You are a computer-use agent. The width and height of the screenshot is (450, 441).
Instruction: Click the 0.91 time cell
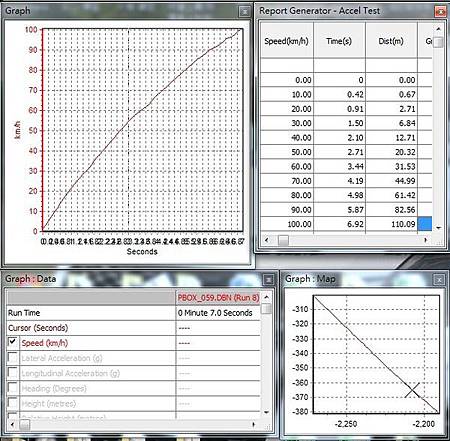(339, 109)
